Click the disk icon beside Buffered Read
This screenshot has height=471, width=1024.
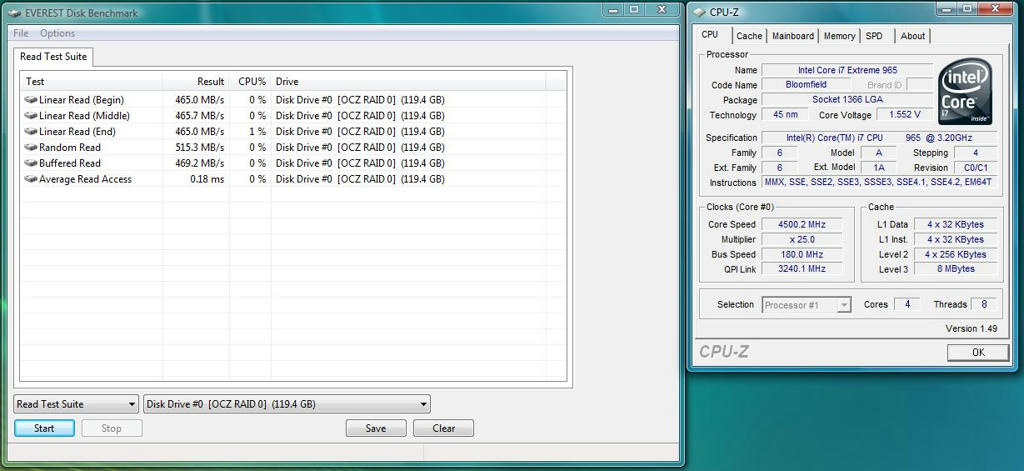(31, 163)
